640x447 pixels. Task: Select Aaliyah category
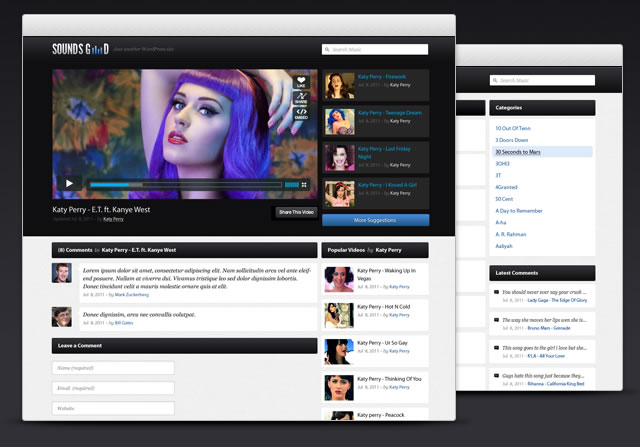[504, 246]
